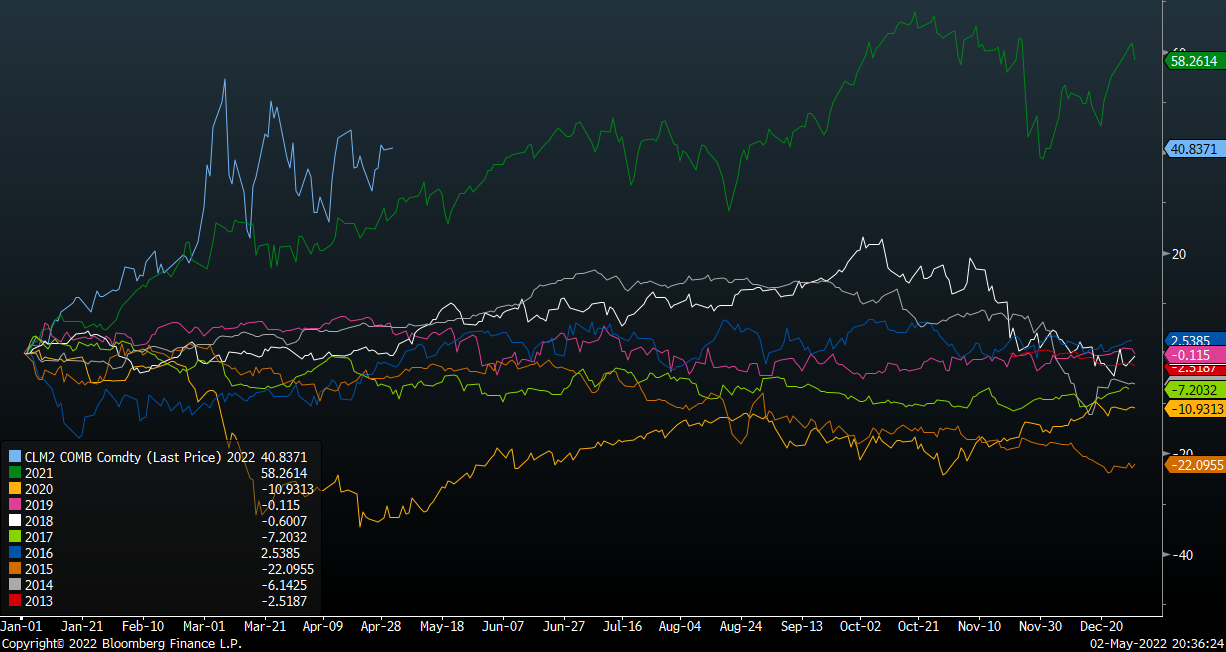Select the '2017' legend row label
1226x652 pixels.
[x=38, y=537]
